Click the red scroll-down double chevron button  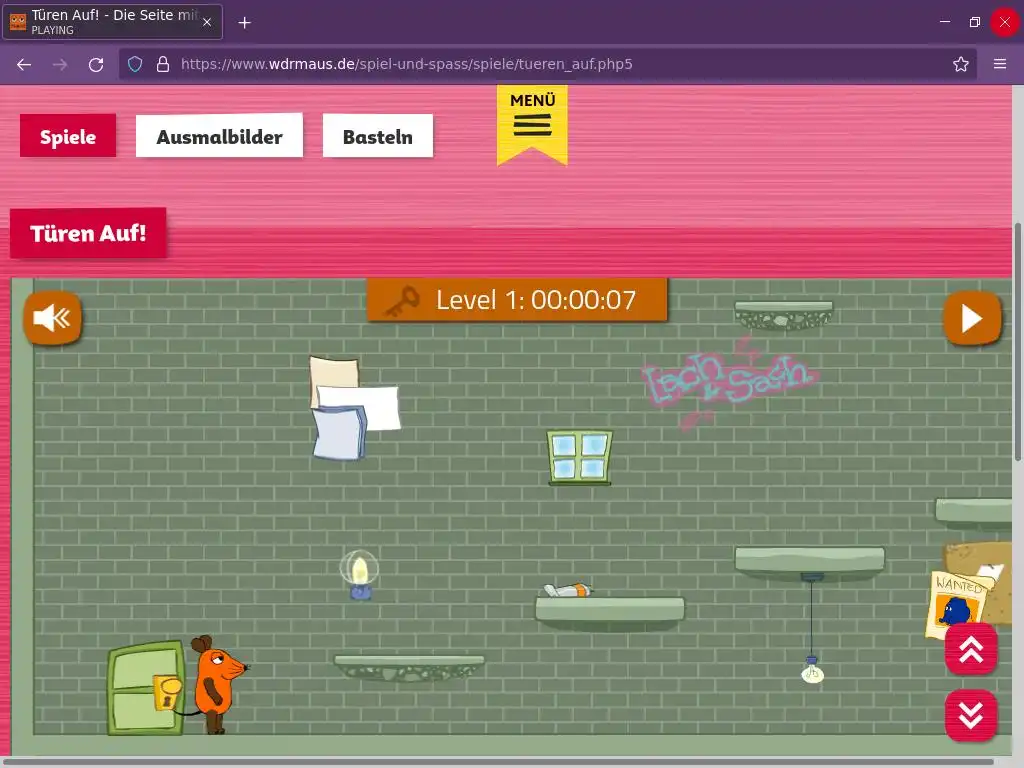(971, 715)
